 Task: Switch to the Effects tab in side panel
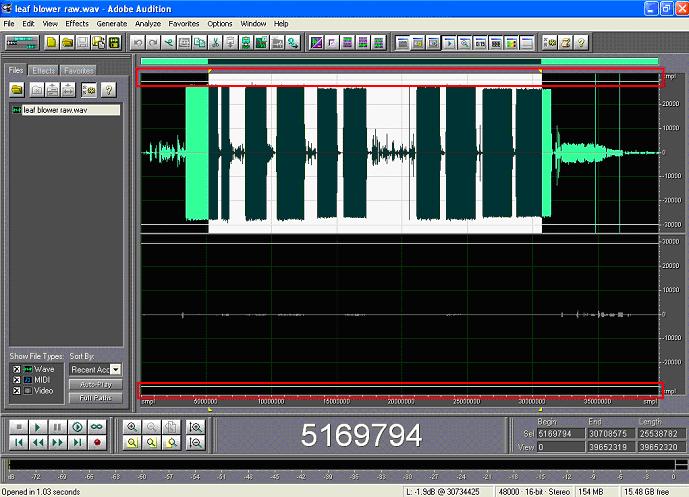44,70
